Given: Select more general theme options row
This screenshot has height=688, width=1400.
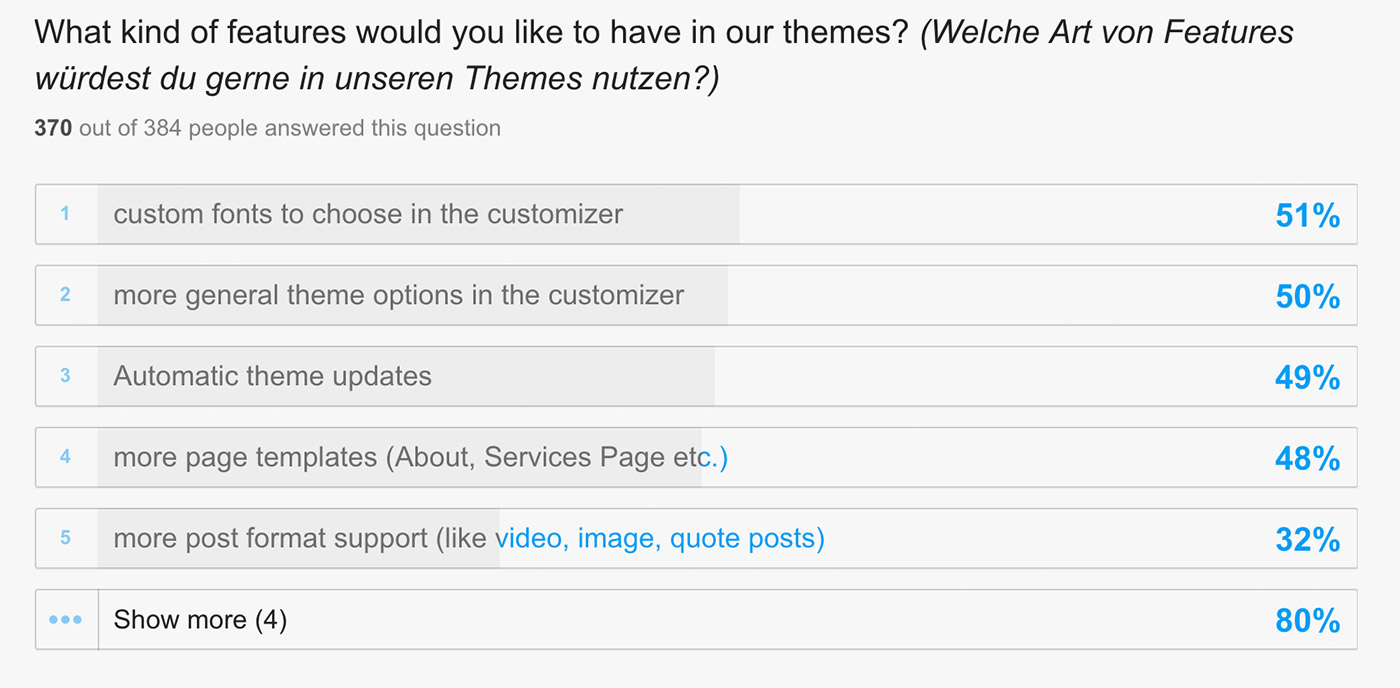Looking at the screenshot, I should [696, 295].
